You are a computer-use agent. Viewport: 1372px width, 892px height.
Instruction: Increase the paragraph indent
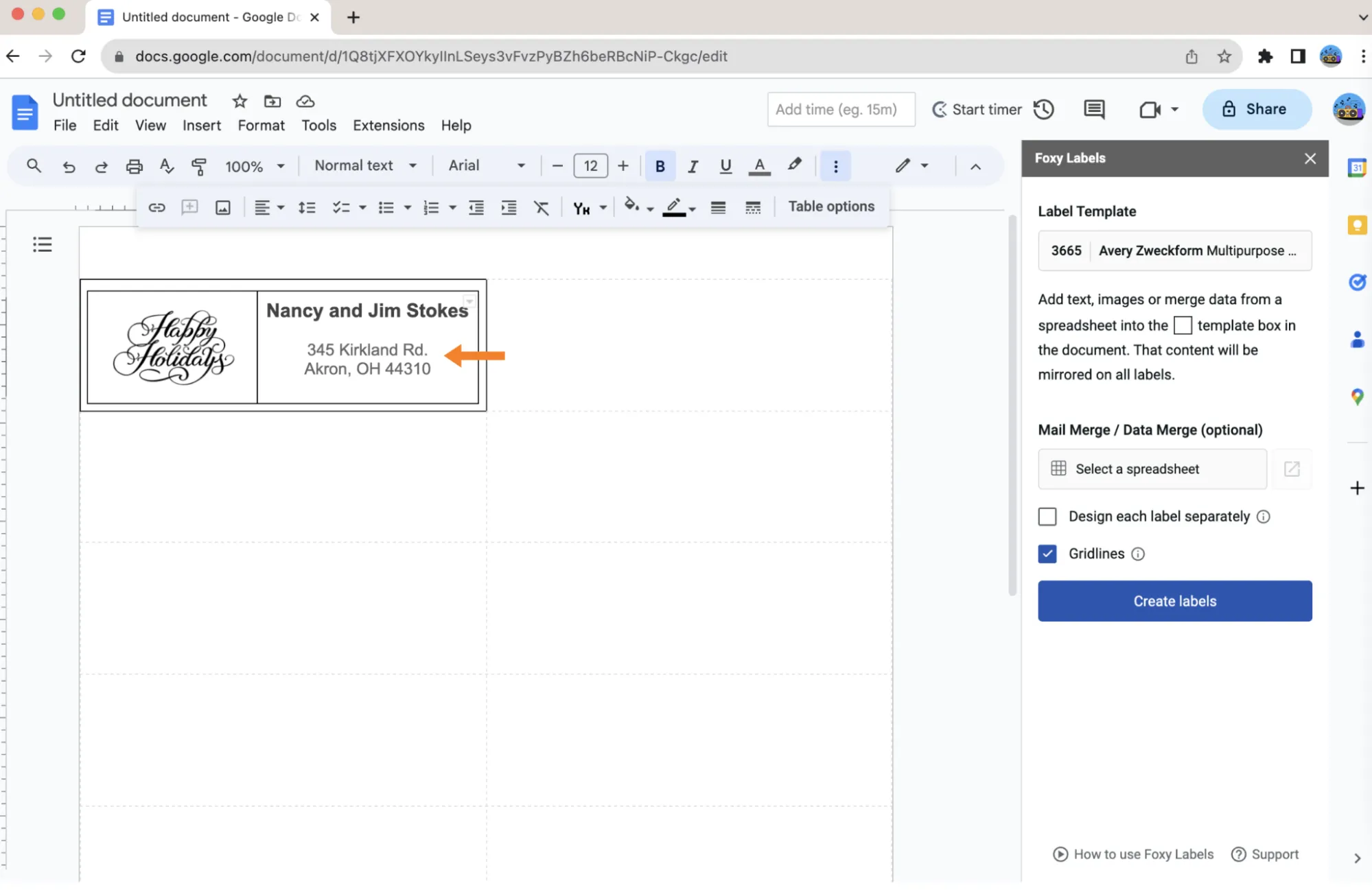point(509,207)
